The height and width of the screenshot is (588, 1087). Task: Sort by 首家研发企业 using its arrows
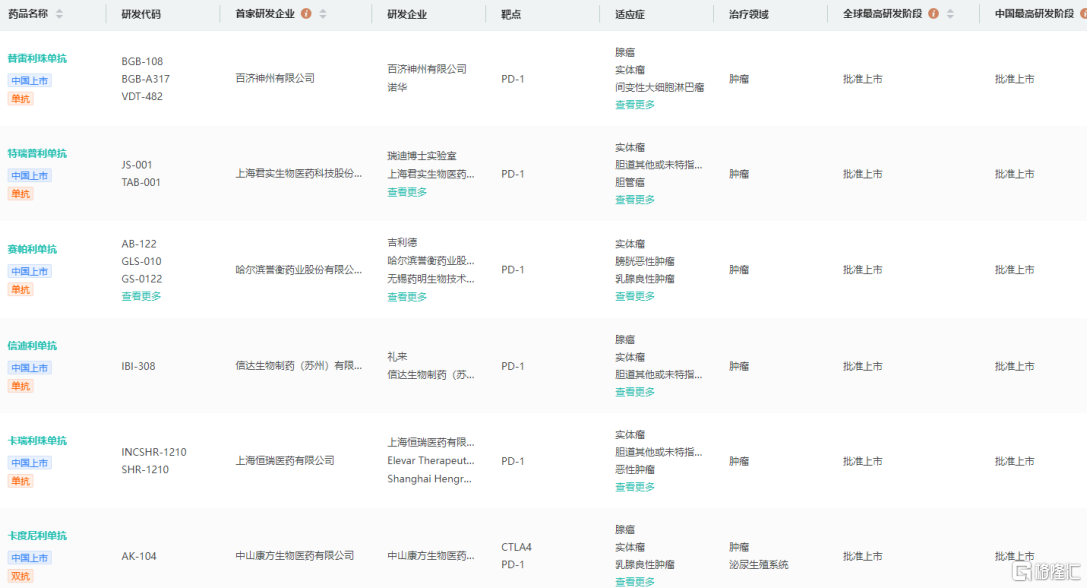pyautogui.click(x=323, y=14)
